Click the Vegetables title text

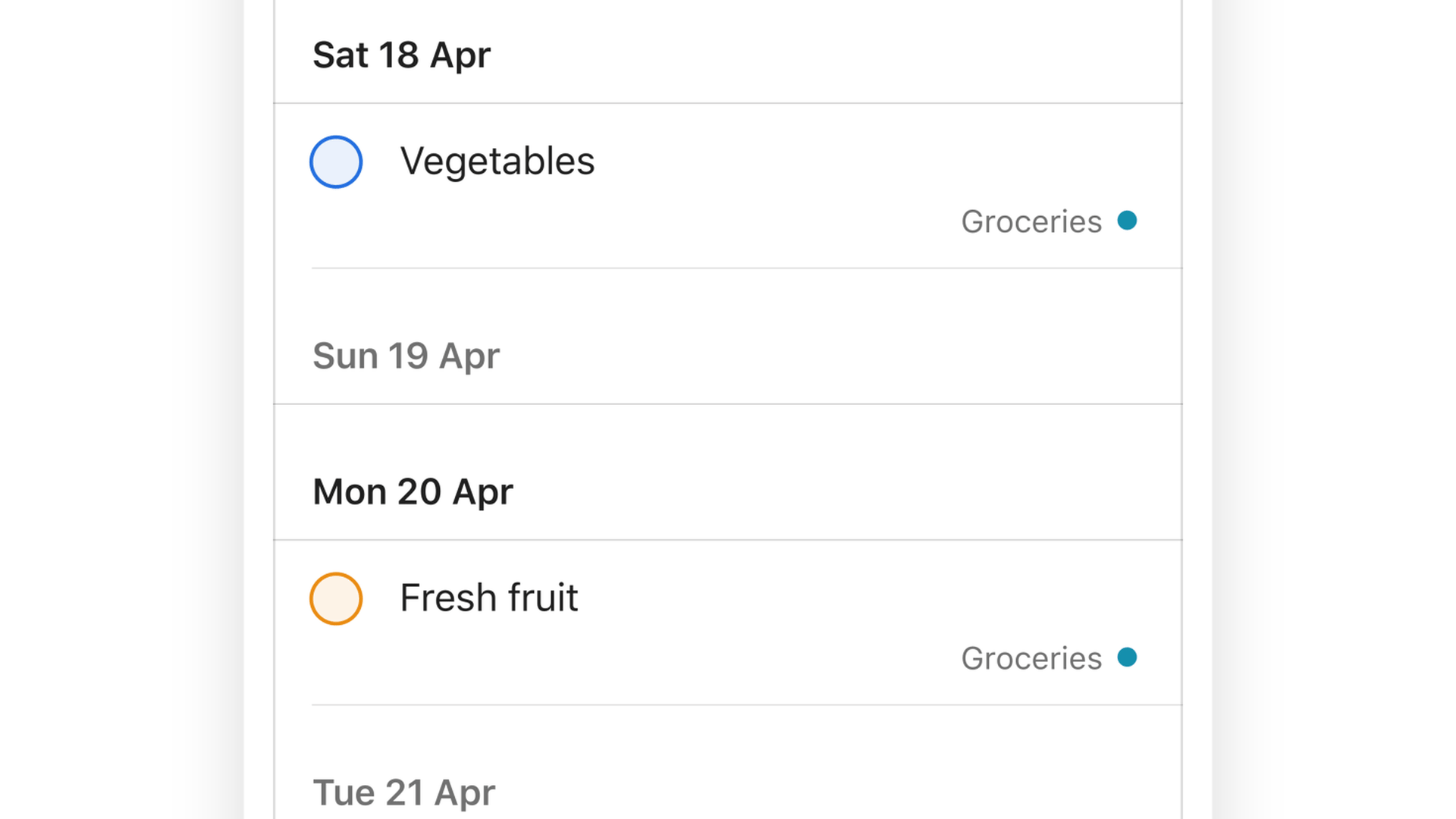point(497,161)
